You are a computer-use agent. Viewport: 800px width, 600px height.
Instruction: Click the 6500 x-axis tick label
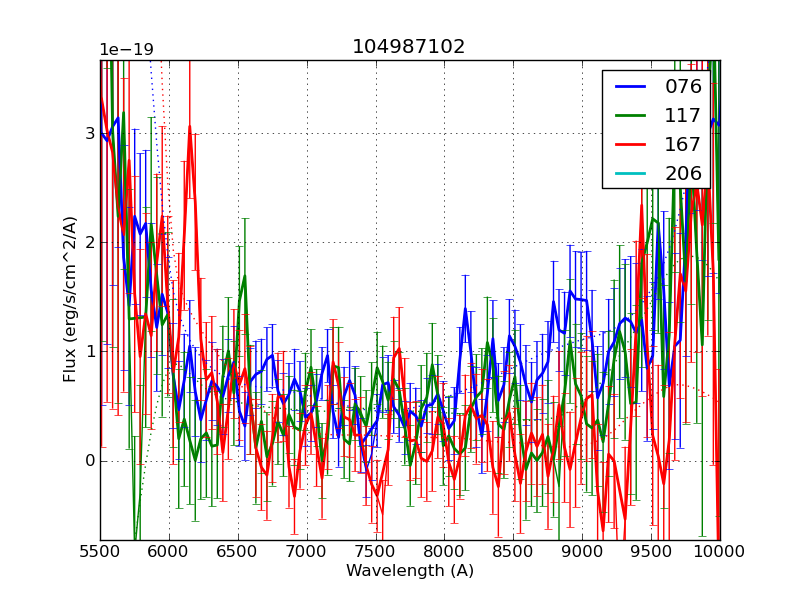coord(238,551)
